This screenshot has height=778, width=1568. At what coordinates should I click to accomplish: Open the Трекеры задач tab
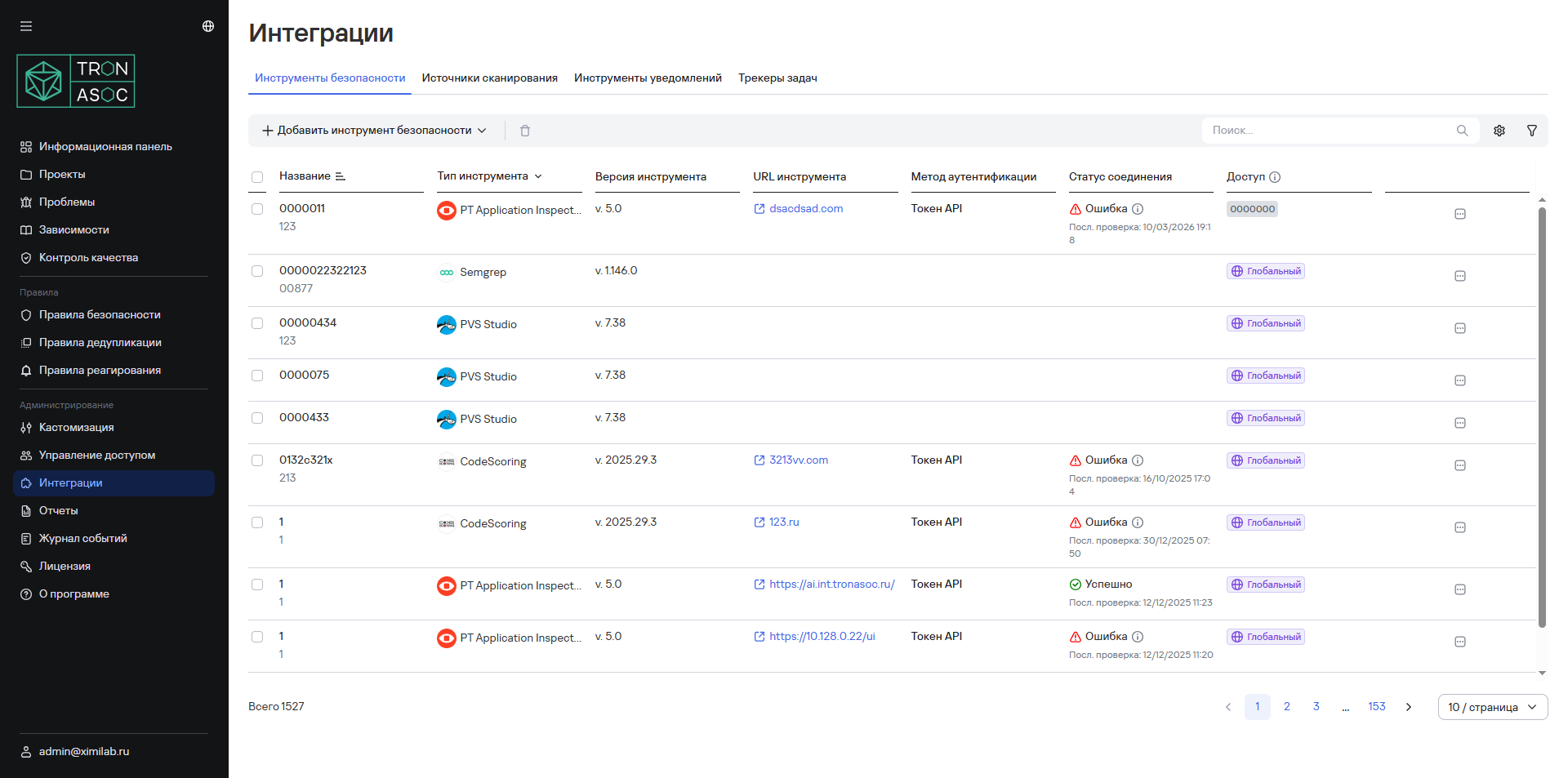tap(777, 78)
